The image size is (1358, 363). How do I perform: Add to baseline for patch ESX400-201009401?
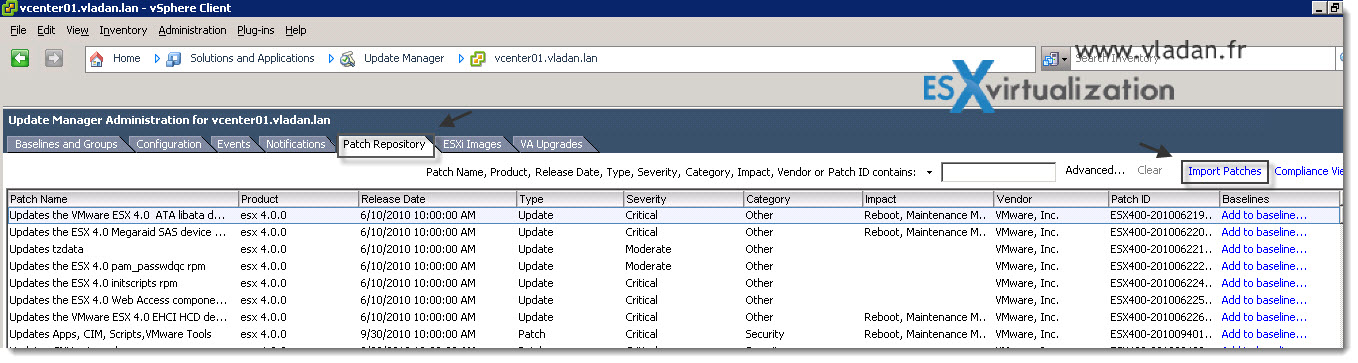pos(1264,334)
